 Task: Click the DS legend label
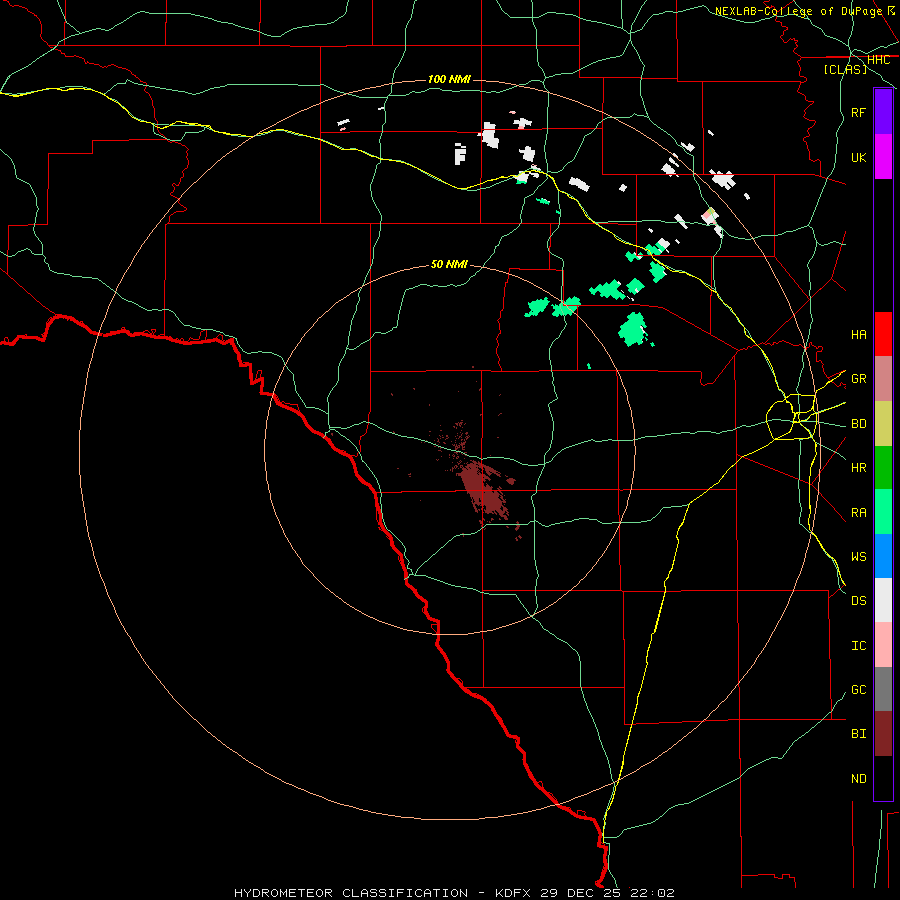[858, 601]
